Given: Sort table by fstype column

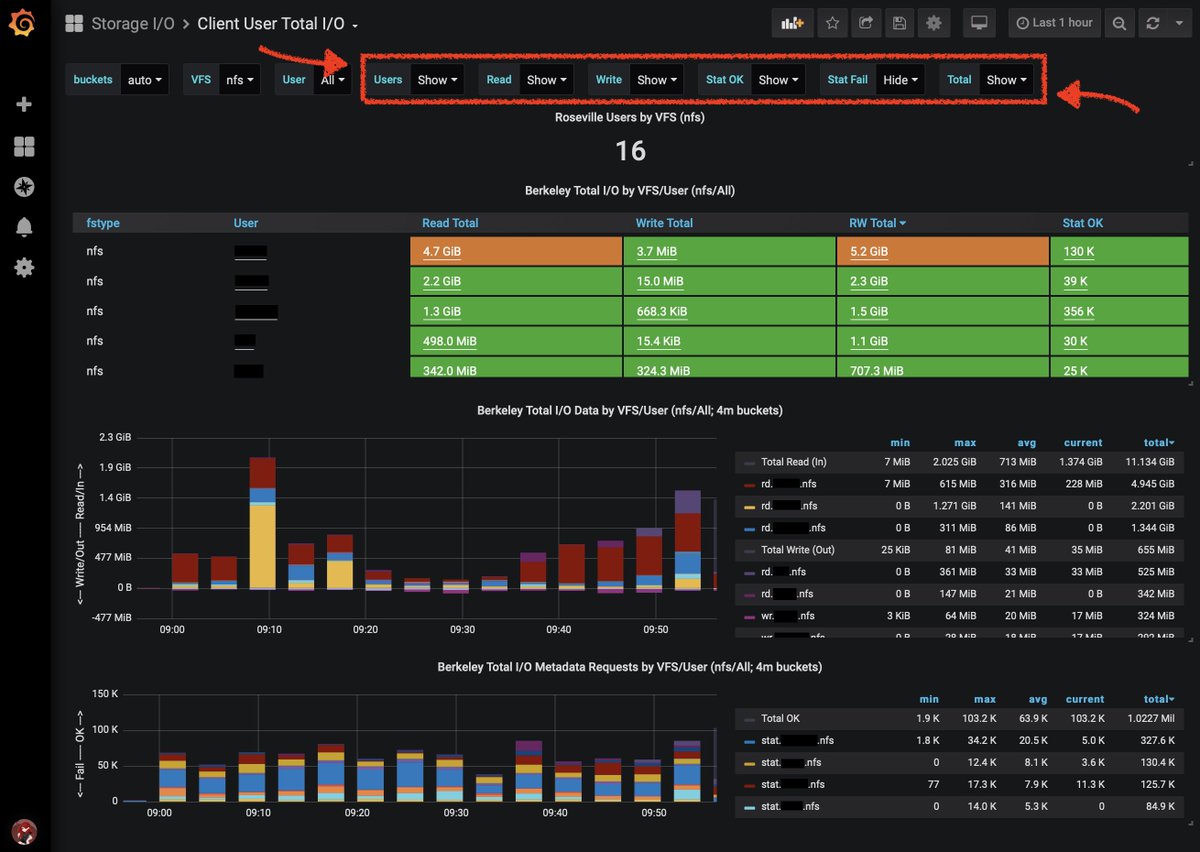Looking at the screenshot, I should [x=103, y=223].
